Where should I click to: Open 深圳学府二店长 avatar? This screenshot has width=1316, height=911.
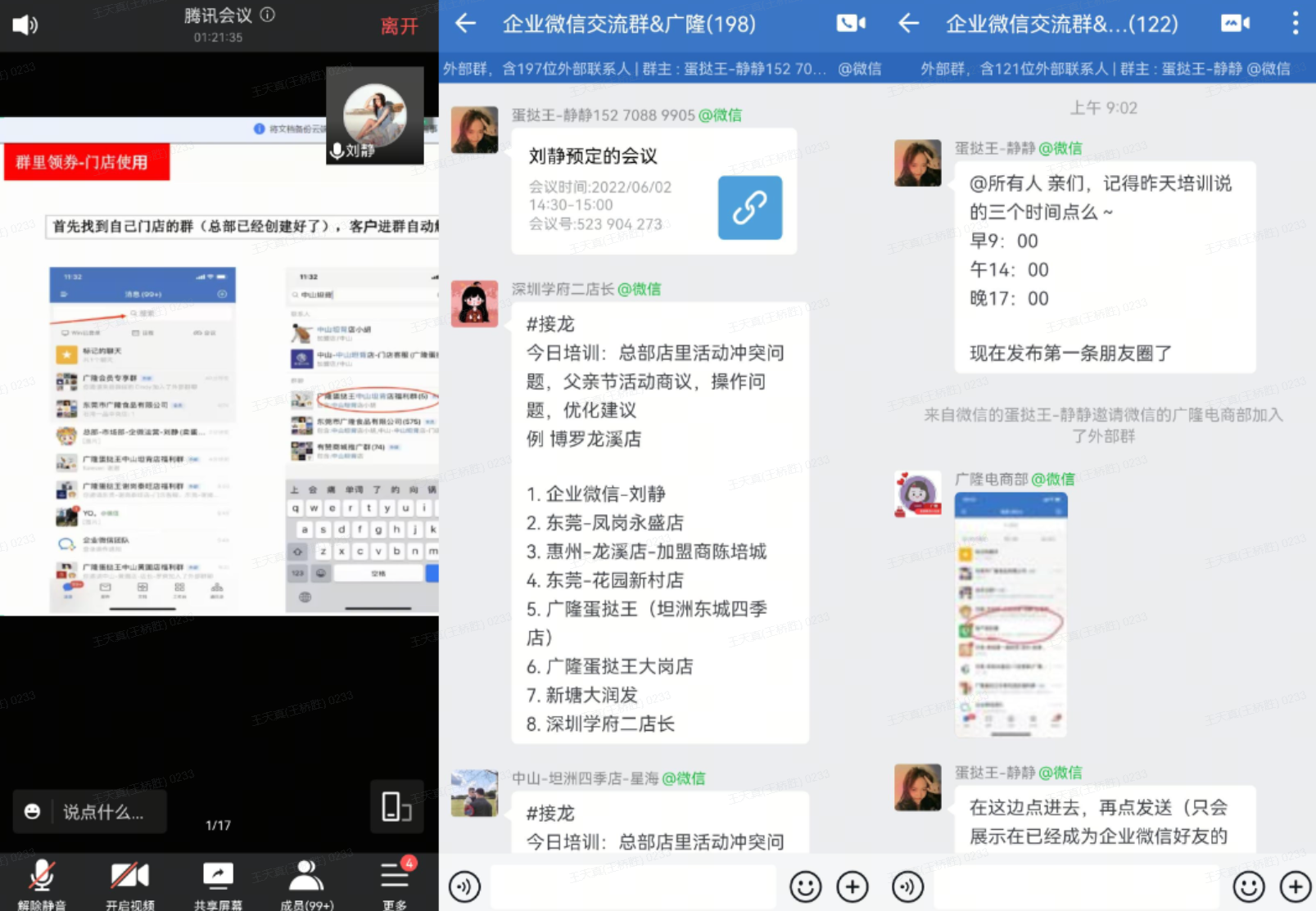pyautogui.click(x=474, y=304)
